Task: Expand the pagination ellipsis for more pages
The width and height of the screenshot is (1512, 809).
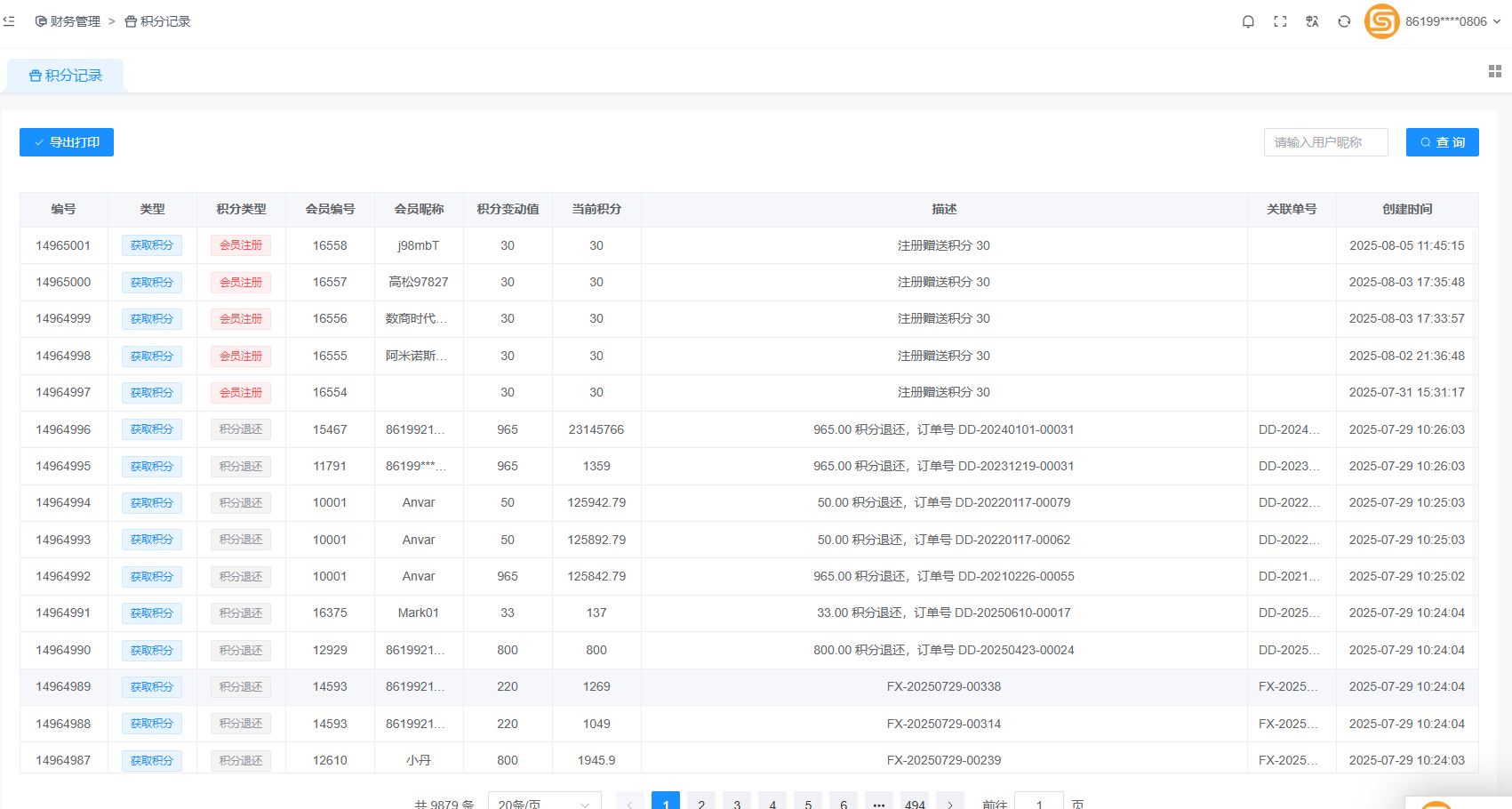Action: pos(879,802)
